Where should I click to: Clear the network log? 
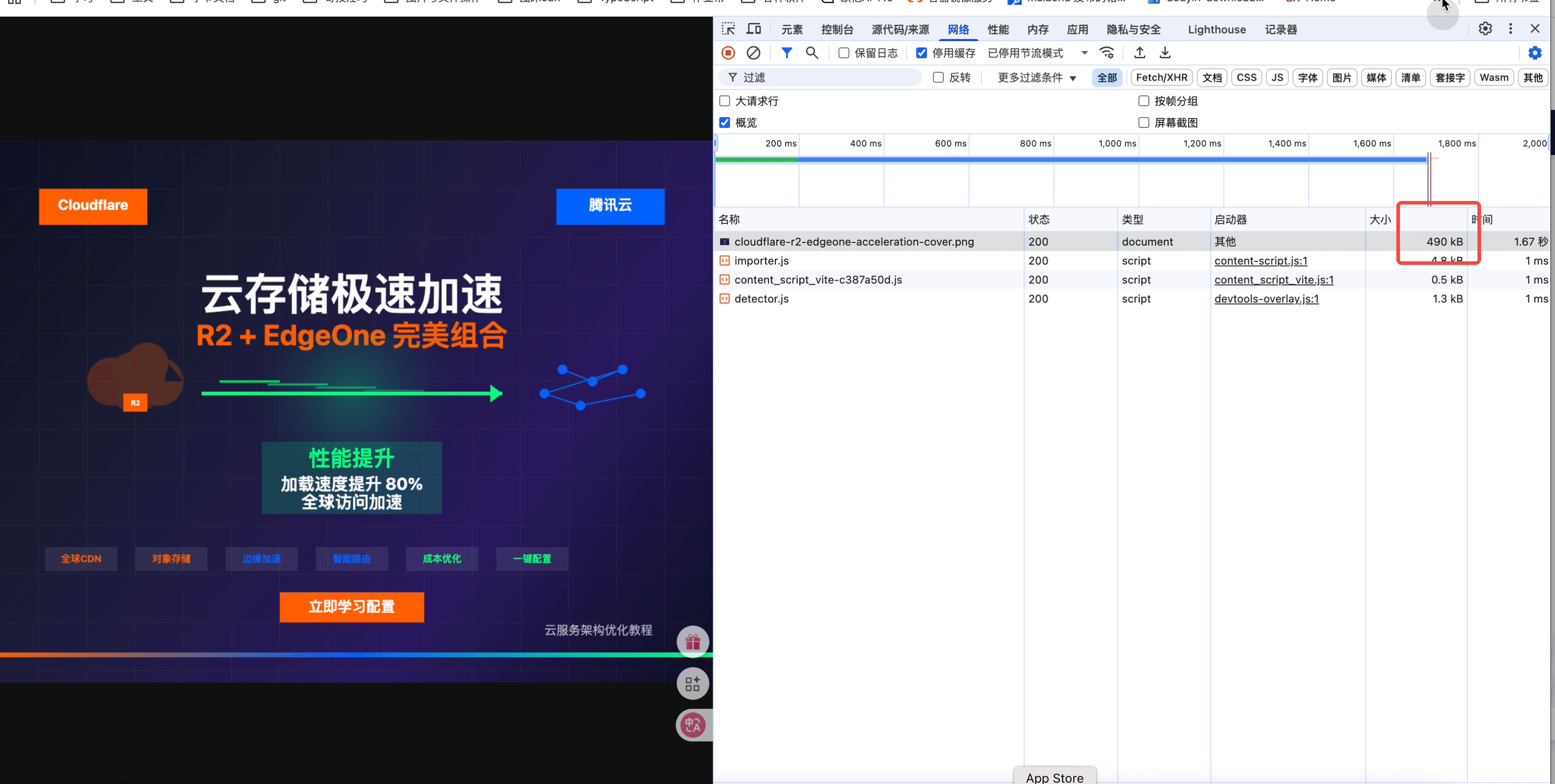(x=753, y=53)
